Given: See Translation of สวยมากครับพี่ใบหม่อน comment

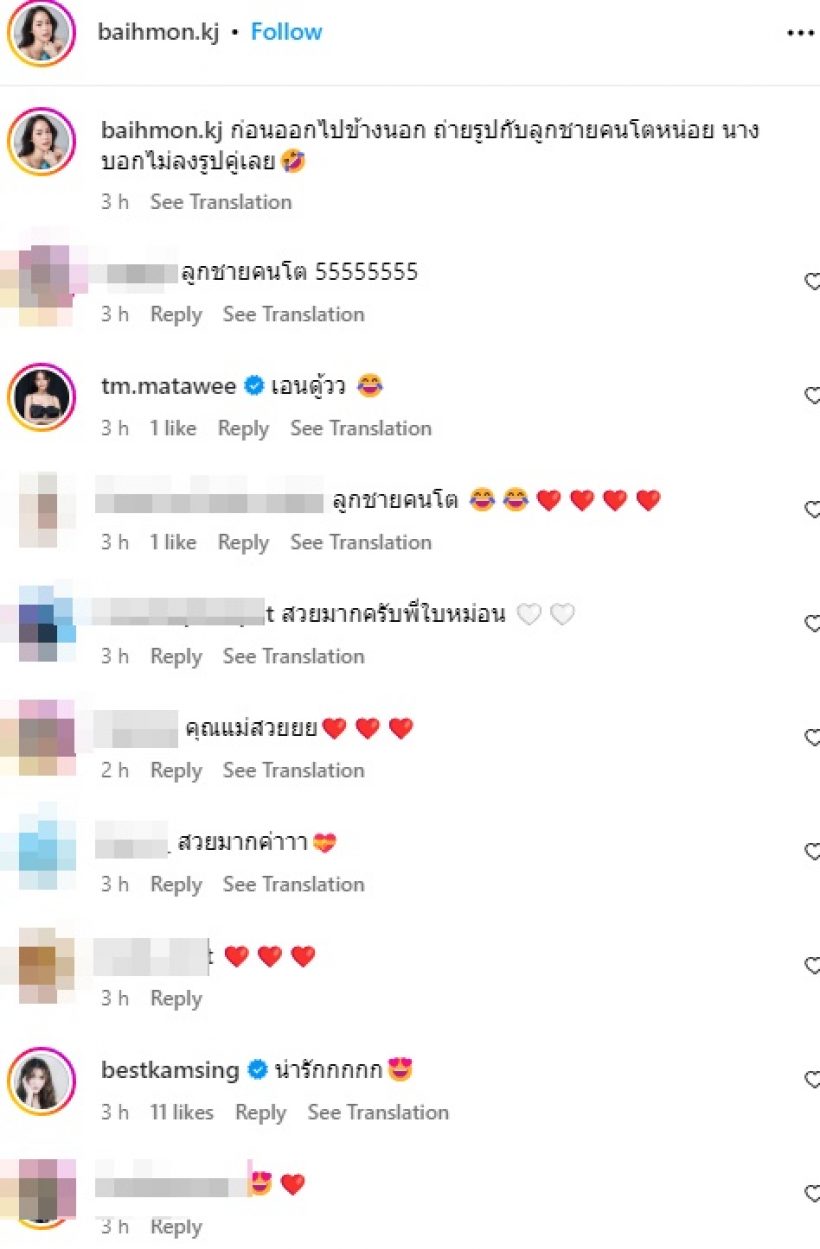Looking at the screenshot, I should pos(294,656).
